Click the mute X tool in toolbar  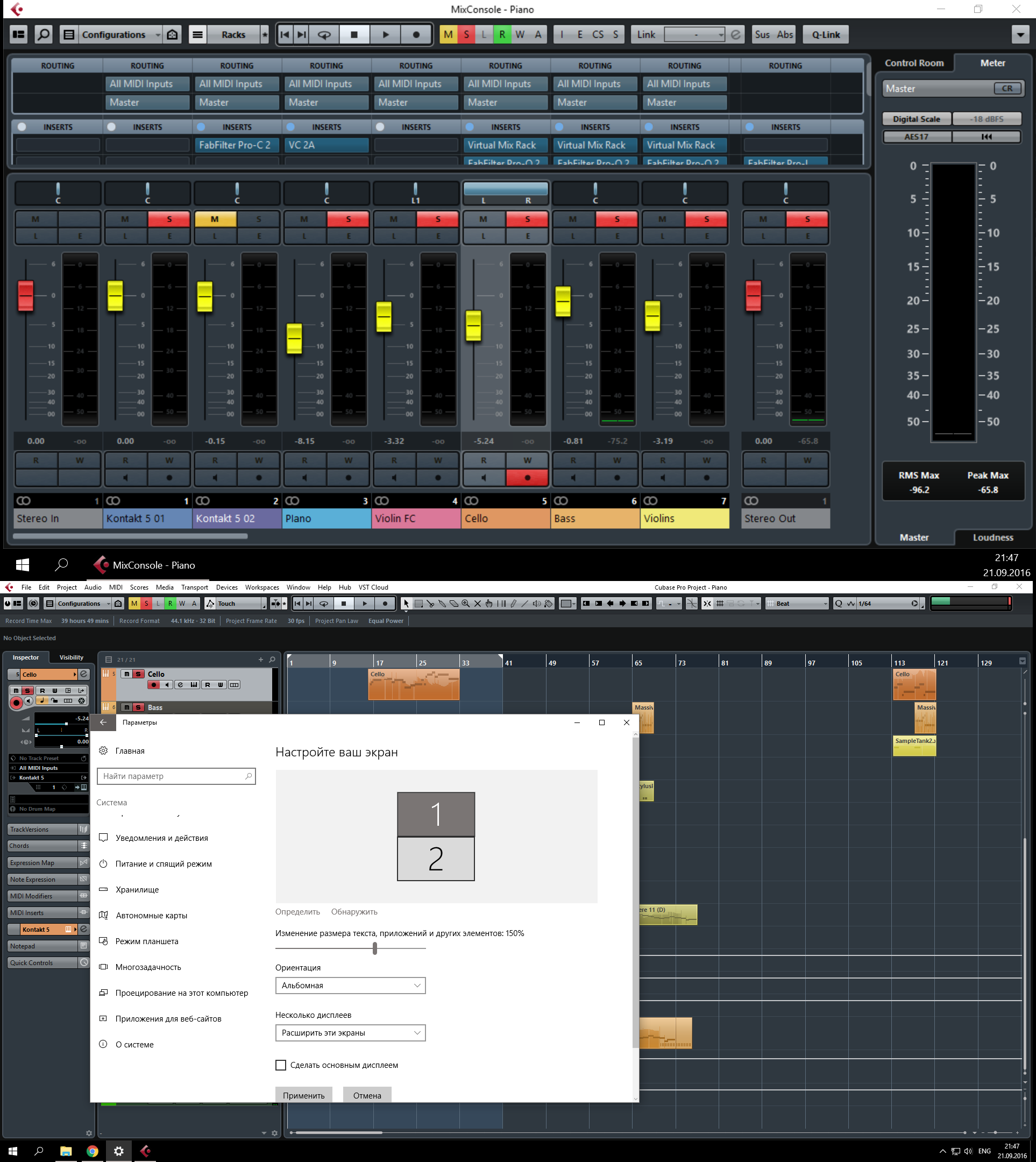coord(478,604)
